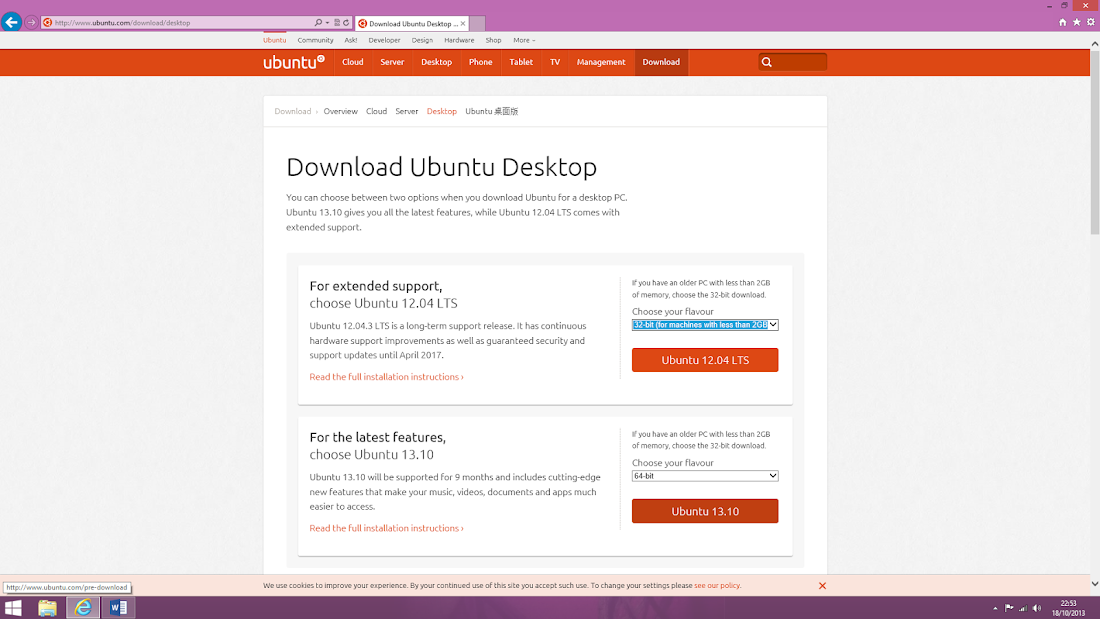This screenshot has width=1100, height=619.
Task: Open Microsoft Word from the taskbar
Action: coord(118,608)
